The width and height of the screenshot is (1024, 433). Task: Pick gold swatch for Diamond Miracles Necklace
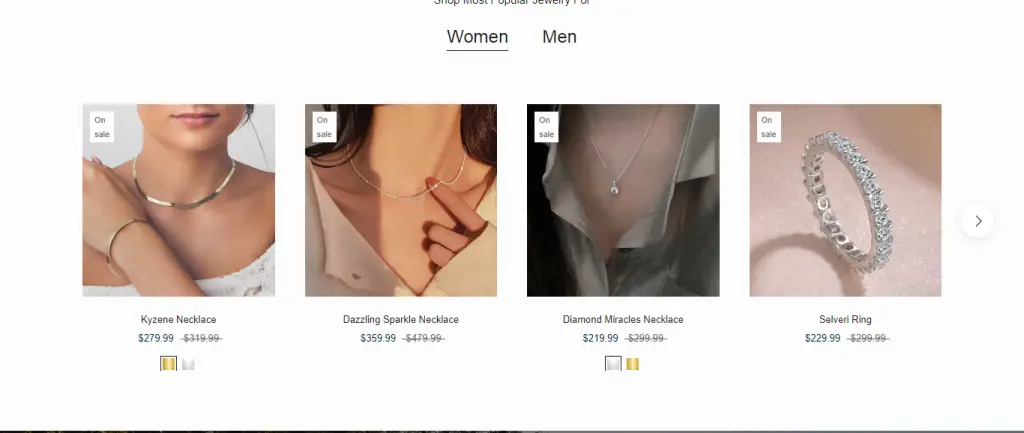pos(632,364)
